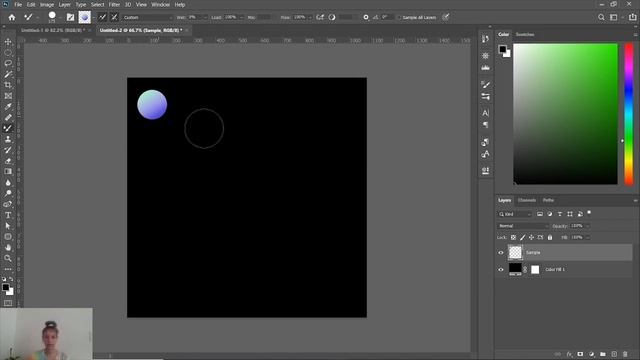Select the Dodge tool
This screenshot has width=640, height=360.
(8, 193)
